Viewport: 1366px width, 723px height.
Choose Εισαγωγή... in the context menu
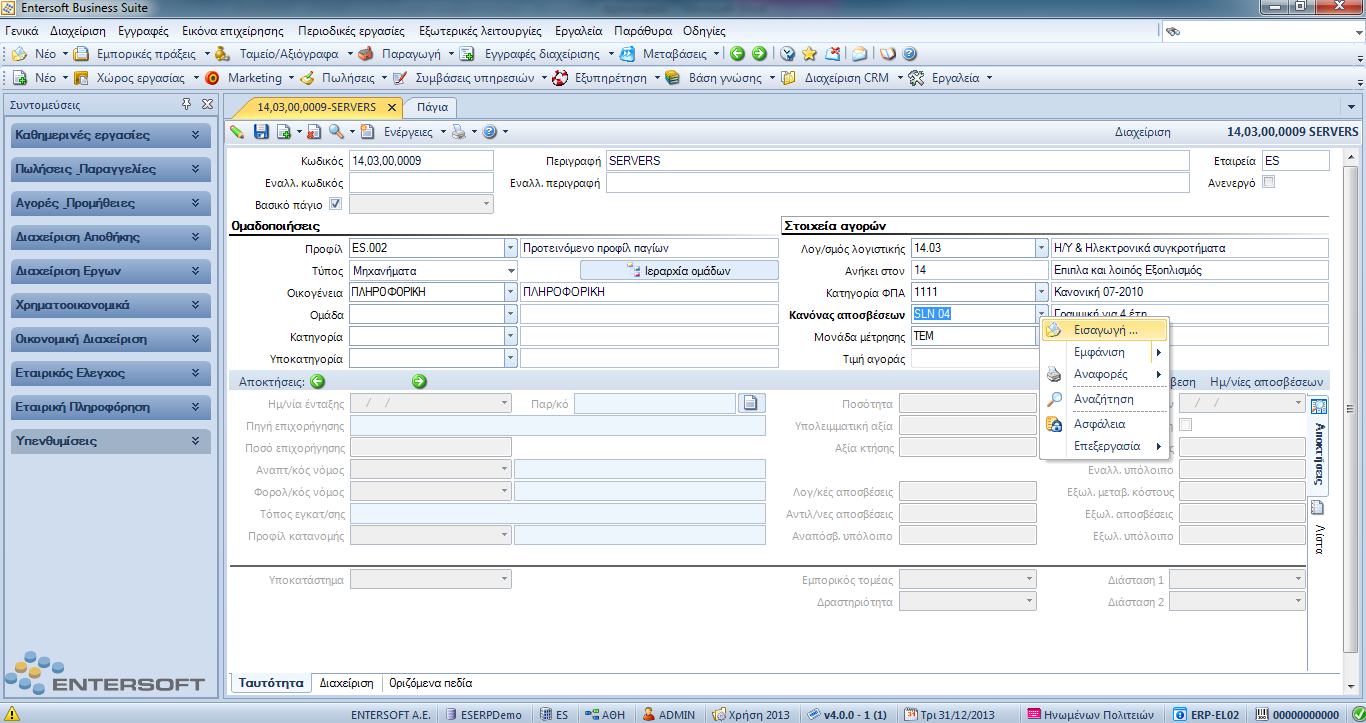pyautogui.click(x=1105, y=329)
